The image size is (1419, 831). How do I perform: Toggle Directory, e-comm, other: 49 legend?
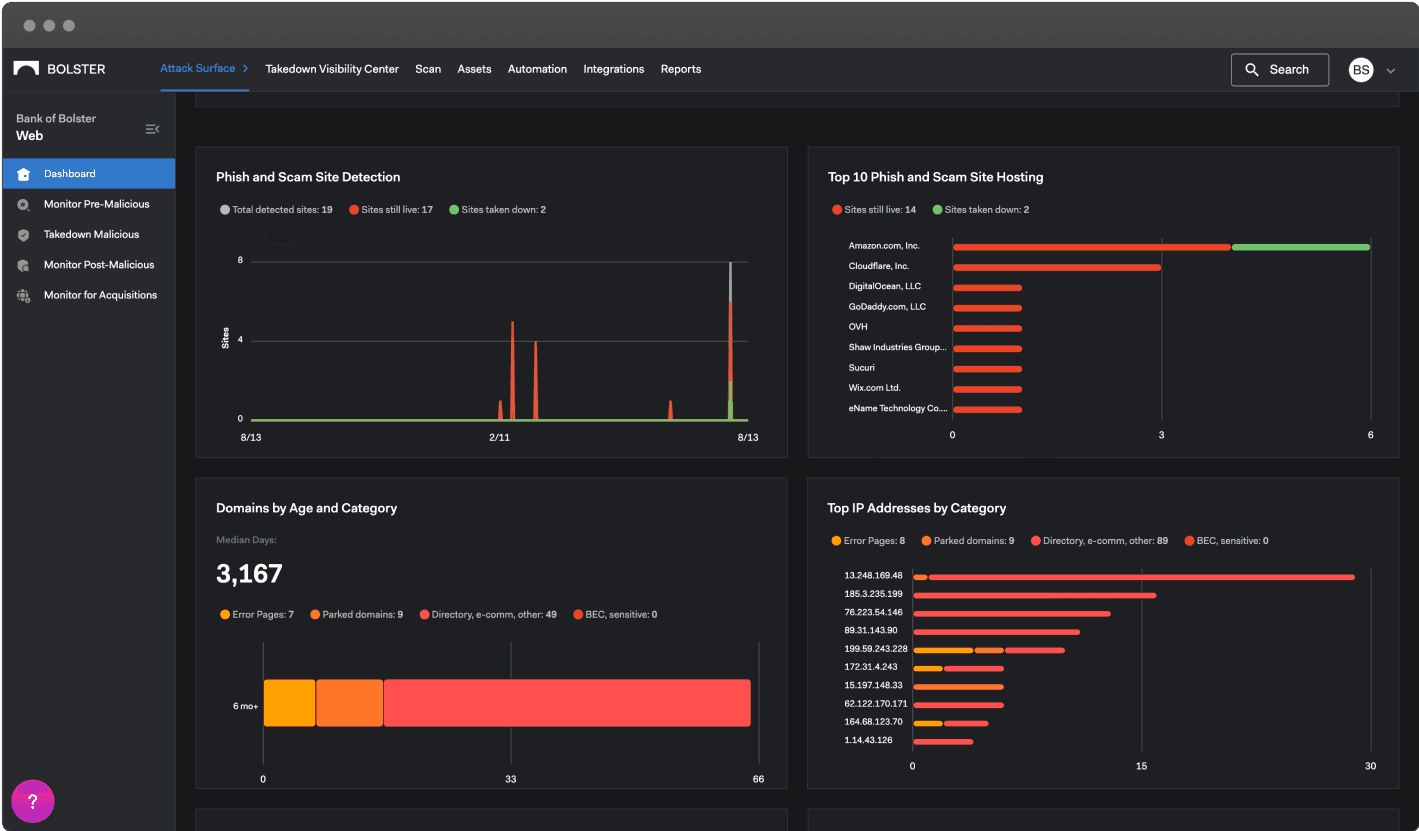[x=488, y=615]
